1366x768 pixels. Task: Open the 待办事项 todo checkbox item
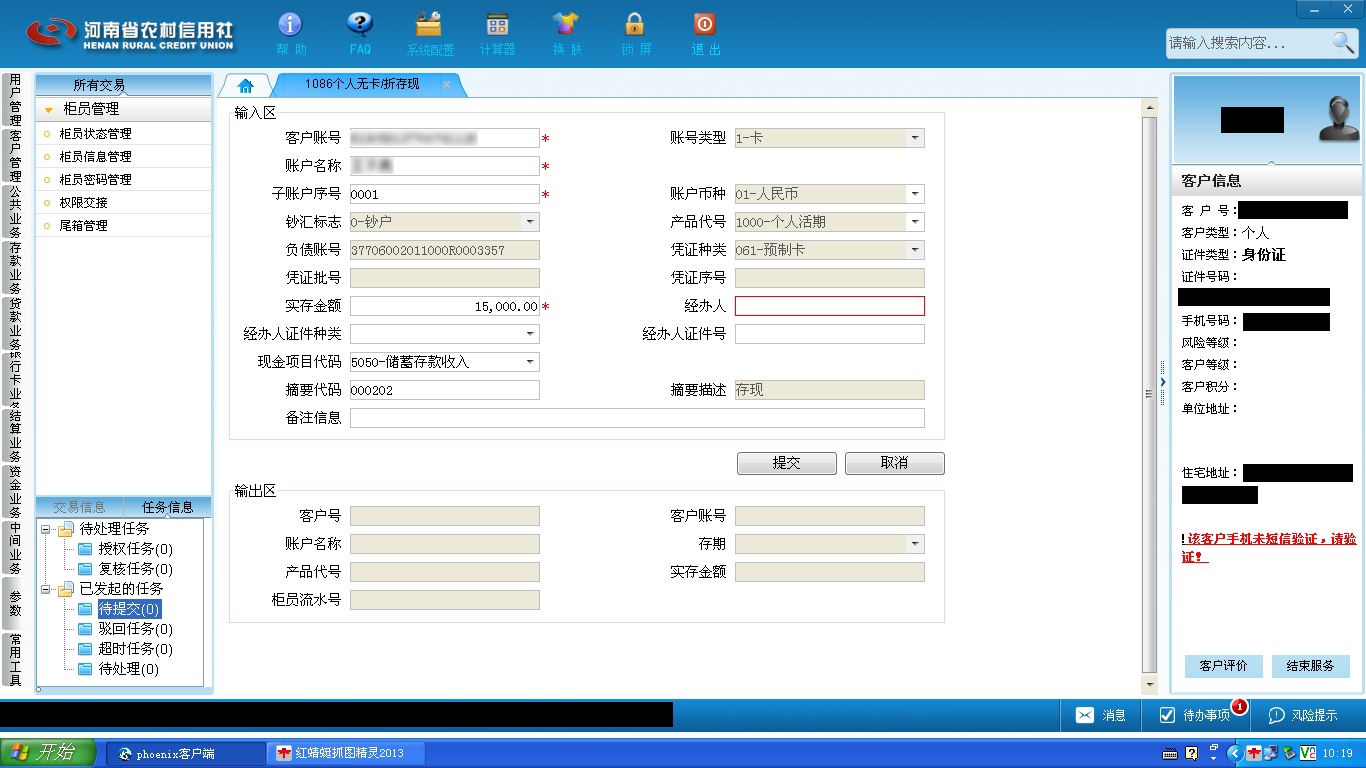[x=1194, y=715]
